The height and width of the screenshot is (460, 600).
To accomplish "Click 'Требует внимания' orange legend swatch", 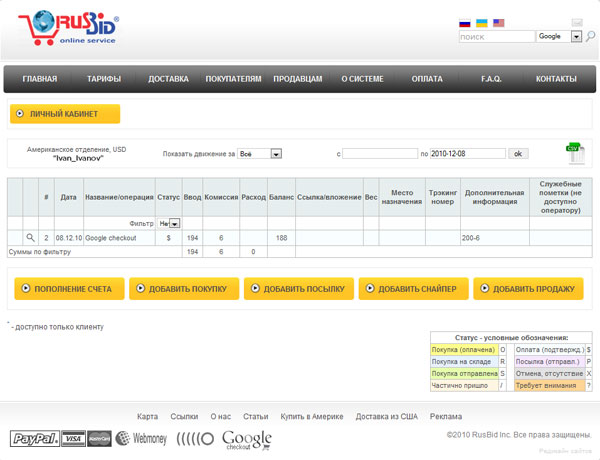I will point(549,385).
